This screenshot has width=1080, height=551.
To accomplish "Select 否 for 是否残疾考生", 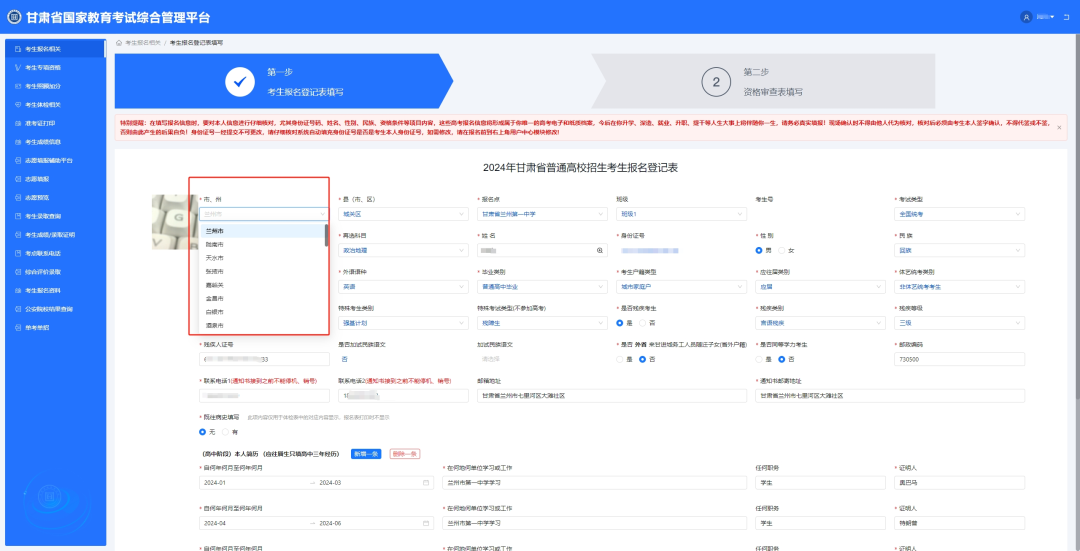I will pos(643,323).
